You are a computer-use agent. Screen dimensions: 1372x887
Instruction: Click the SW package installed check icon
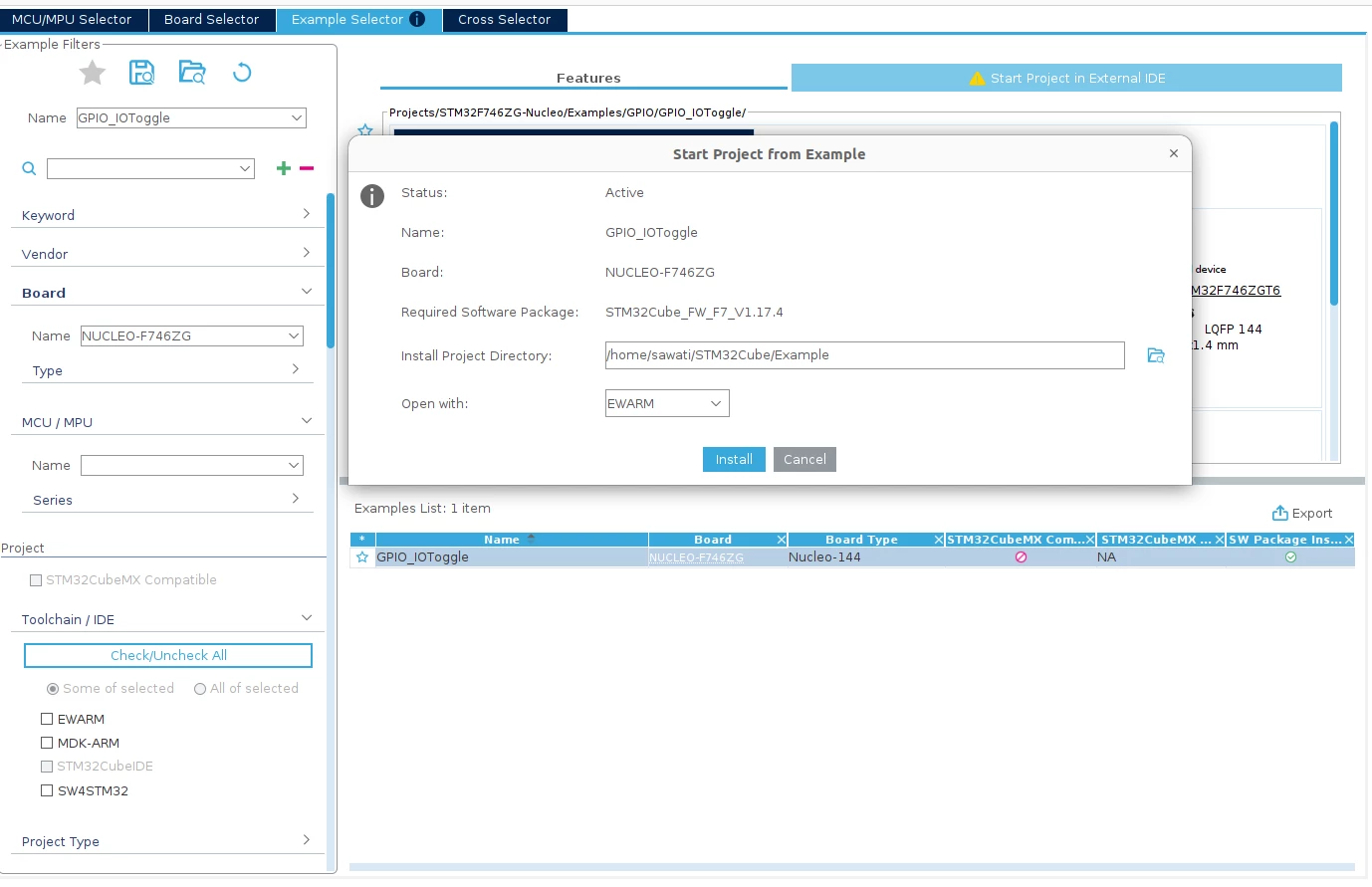[1290, 557]
